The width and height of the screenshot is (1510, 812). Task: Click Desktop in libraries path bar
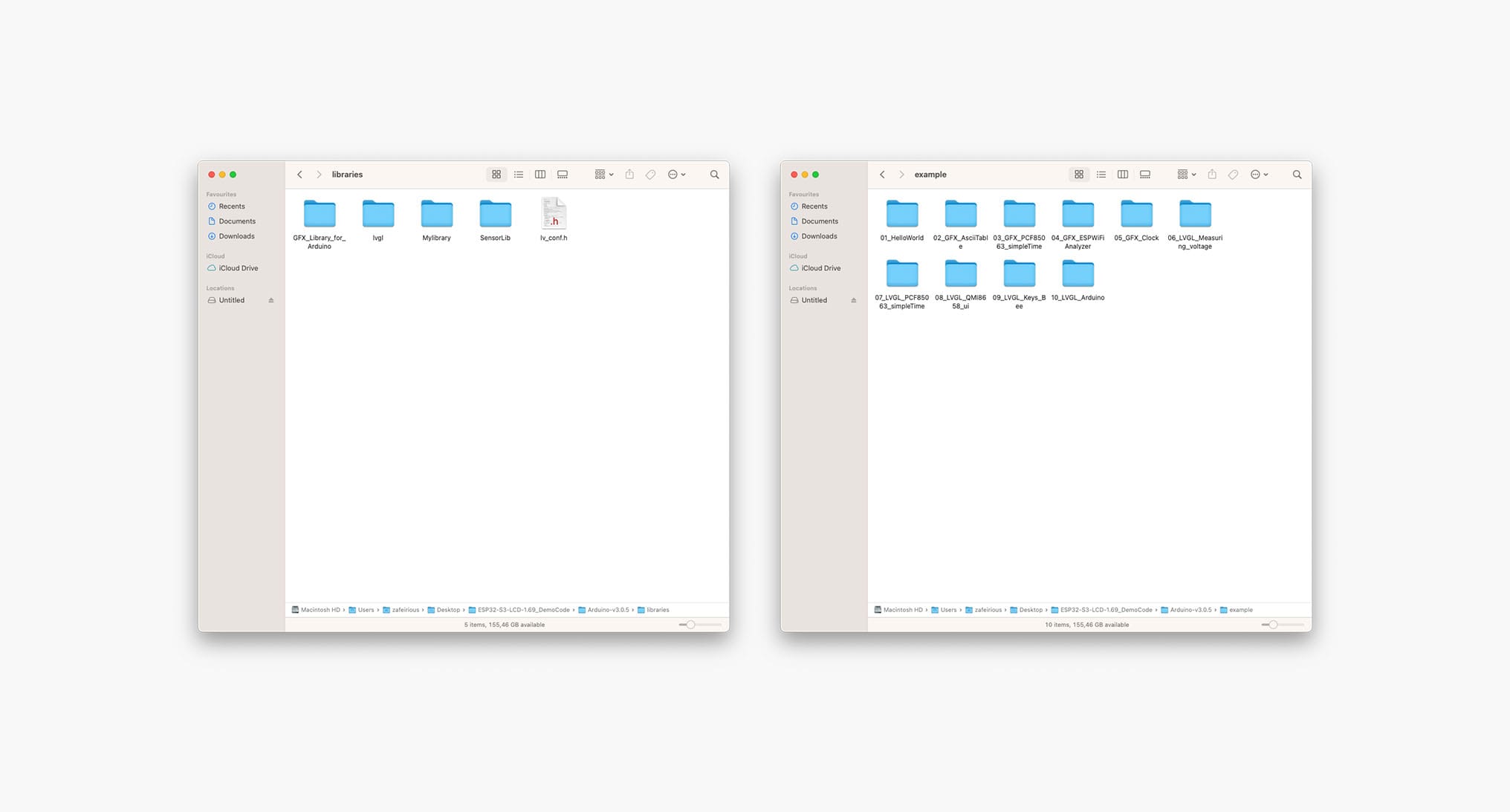(447, 610)
